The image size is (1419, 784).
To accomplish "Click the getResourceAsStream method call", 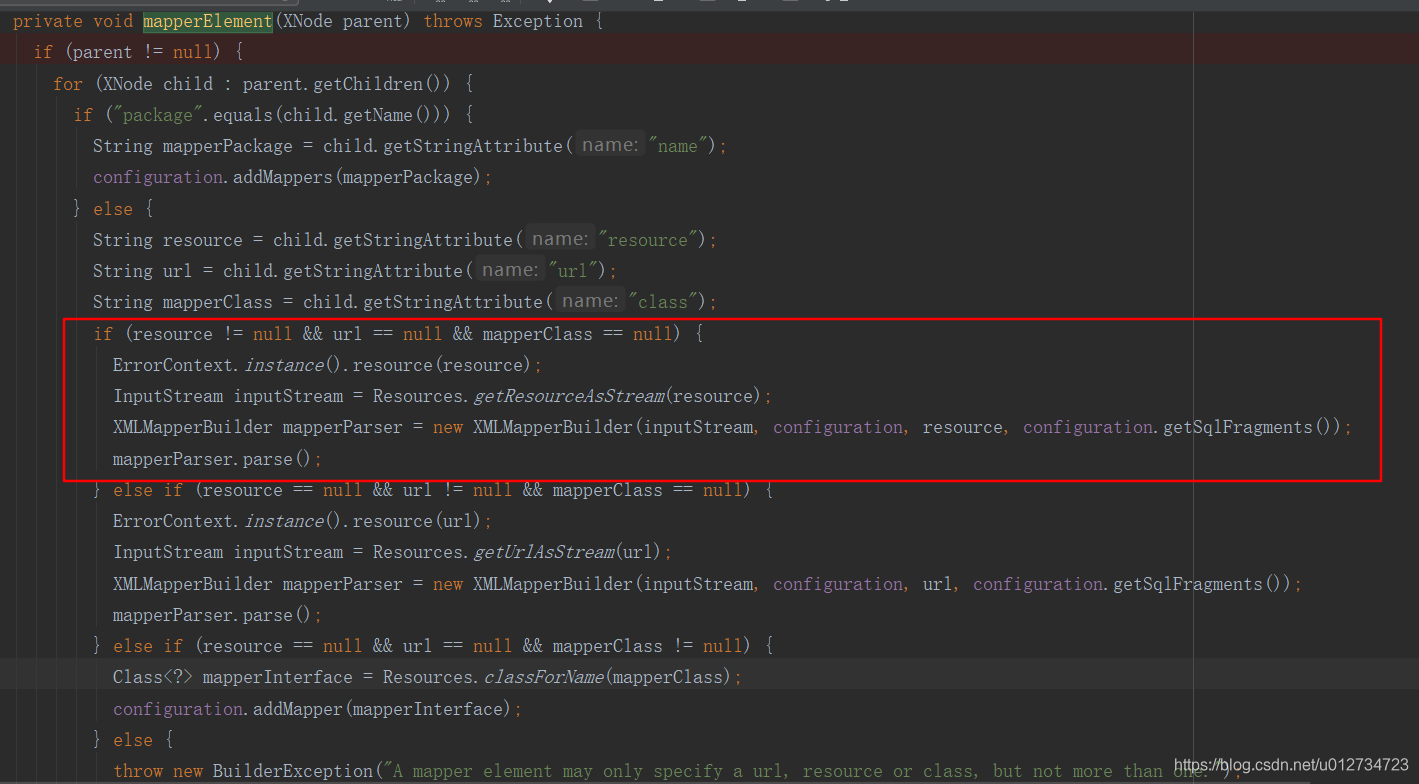I will pos(568,396).
